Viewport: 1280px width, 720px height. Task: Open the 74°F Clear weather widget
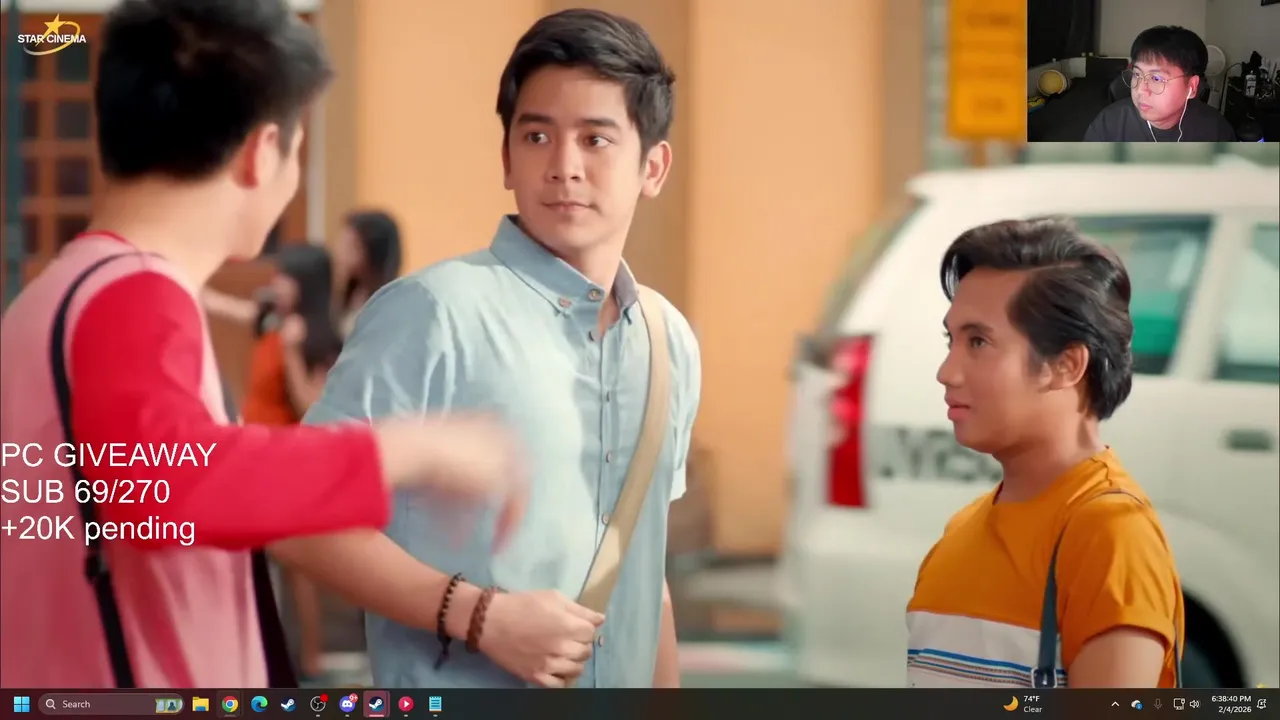point(1023,704)
